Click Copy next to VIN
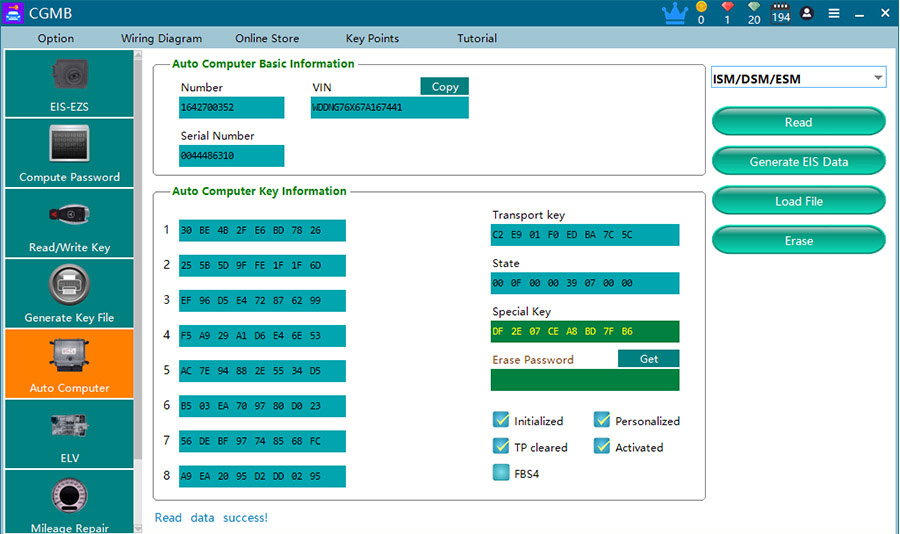 pos(445,87)
